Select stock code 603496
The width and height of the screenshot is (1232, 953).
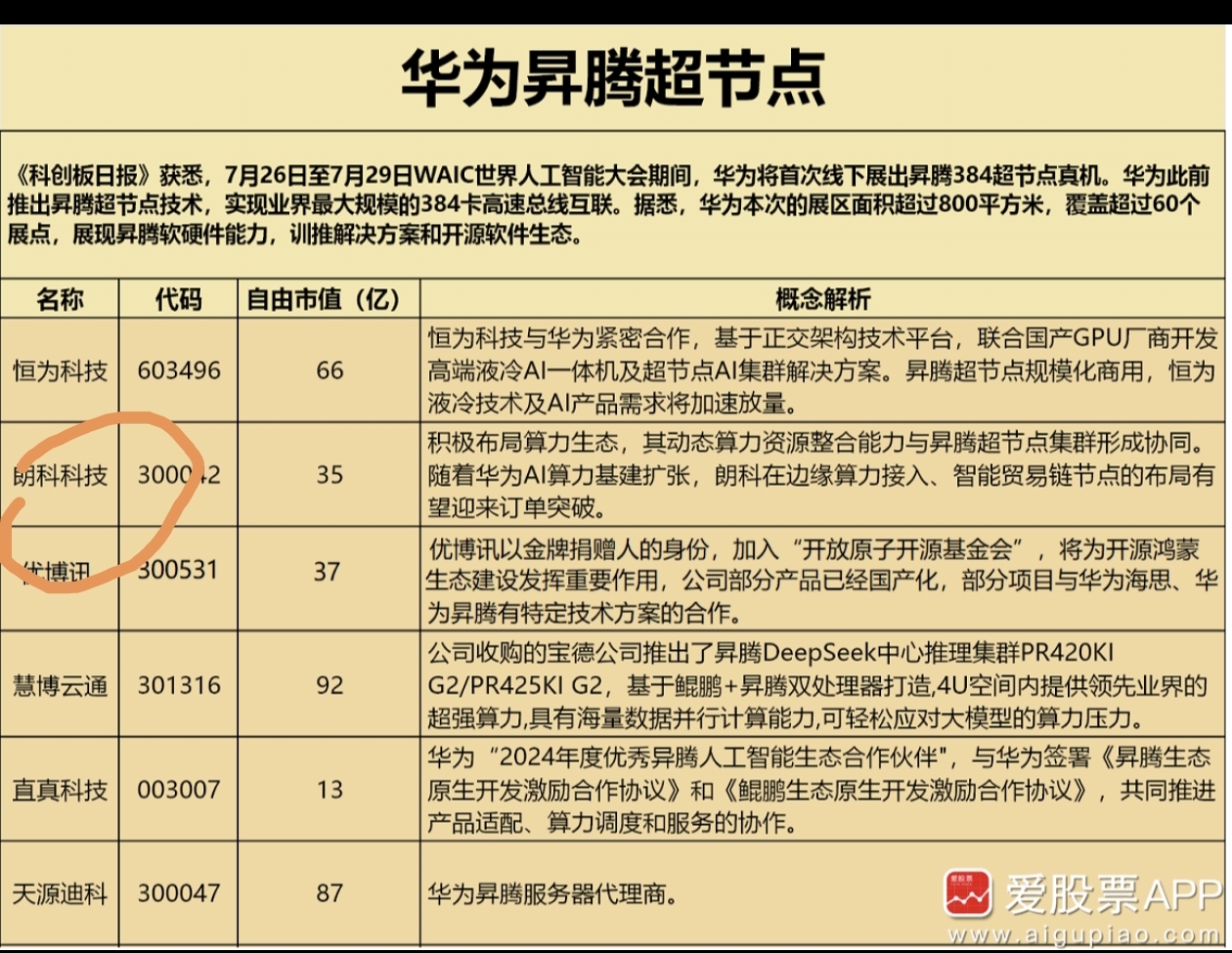click(179, 370)
